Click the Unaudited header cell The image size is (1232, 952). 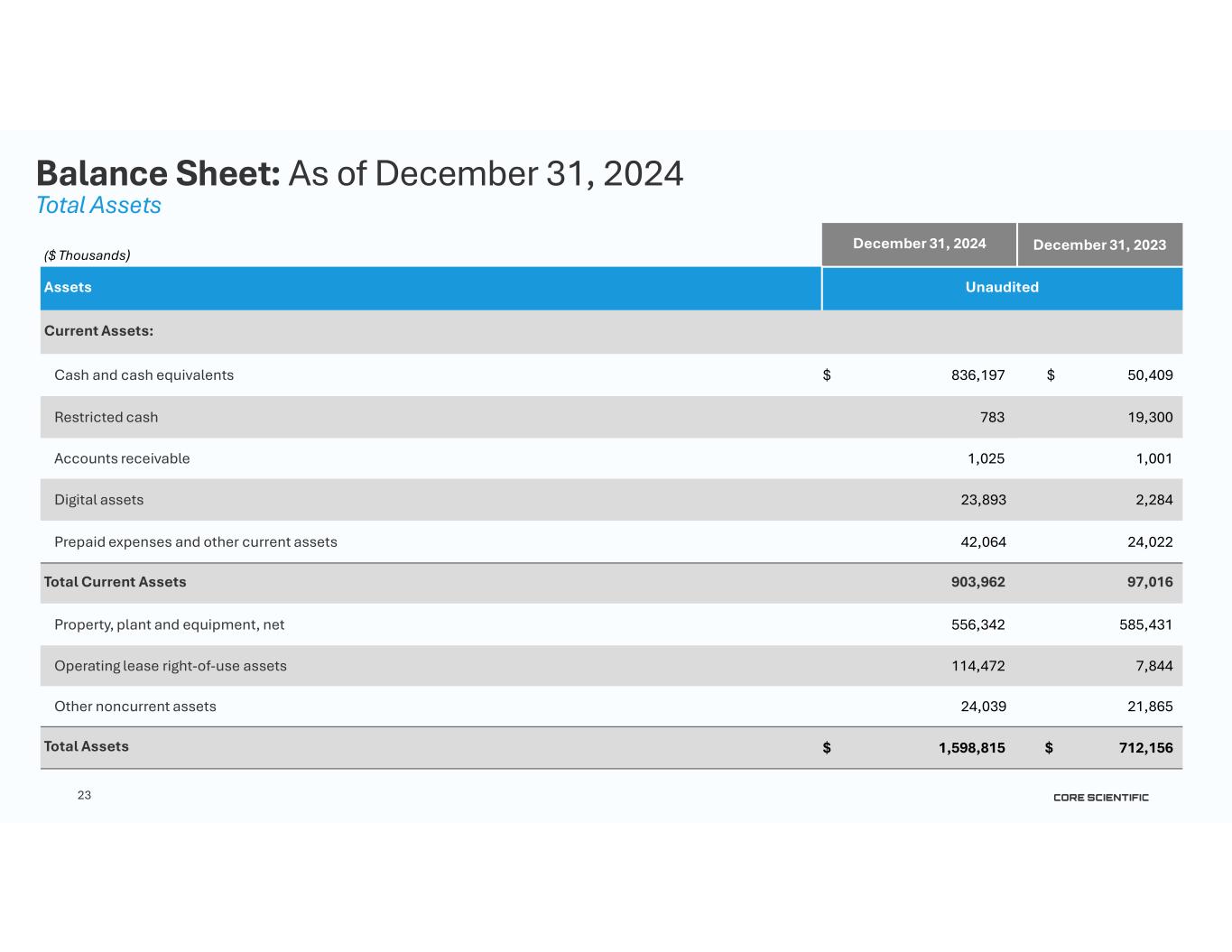pyautogui.click(x=1002, y=287)
